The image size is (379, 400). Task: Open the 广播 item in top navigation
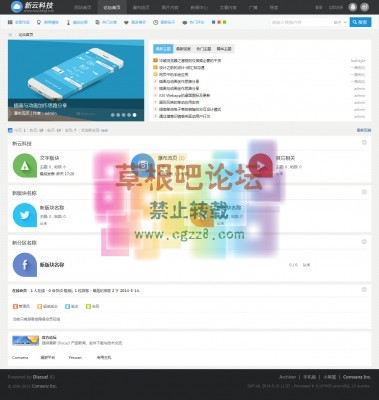tap(253, 7)
